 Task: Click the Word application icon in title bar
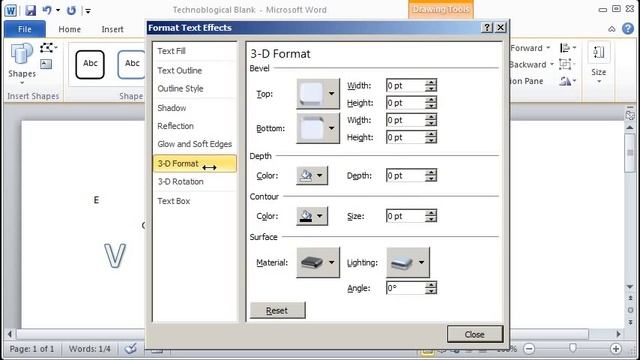(11, 10)
